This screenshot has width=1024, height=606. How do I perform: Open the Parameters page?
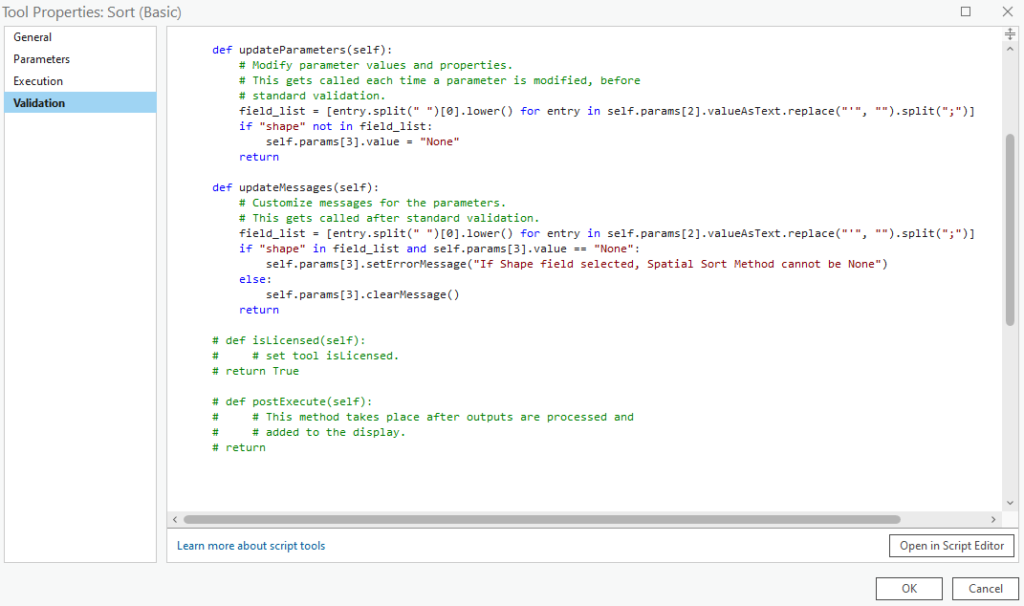[41, 58]
